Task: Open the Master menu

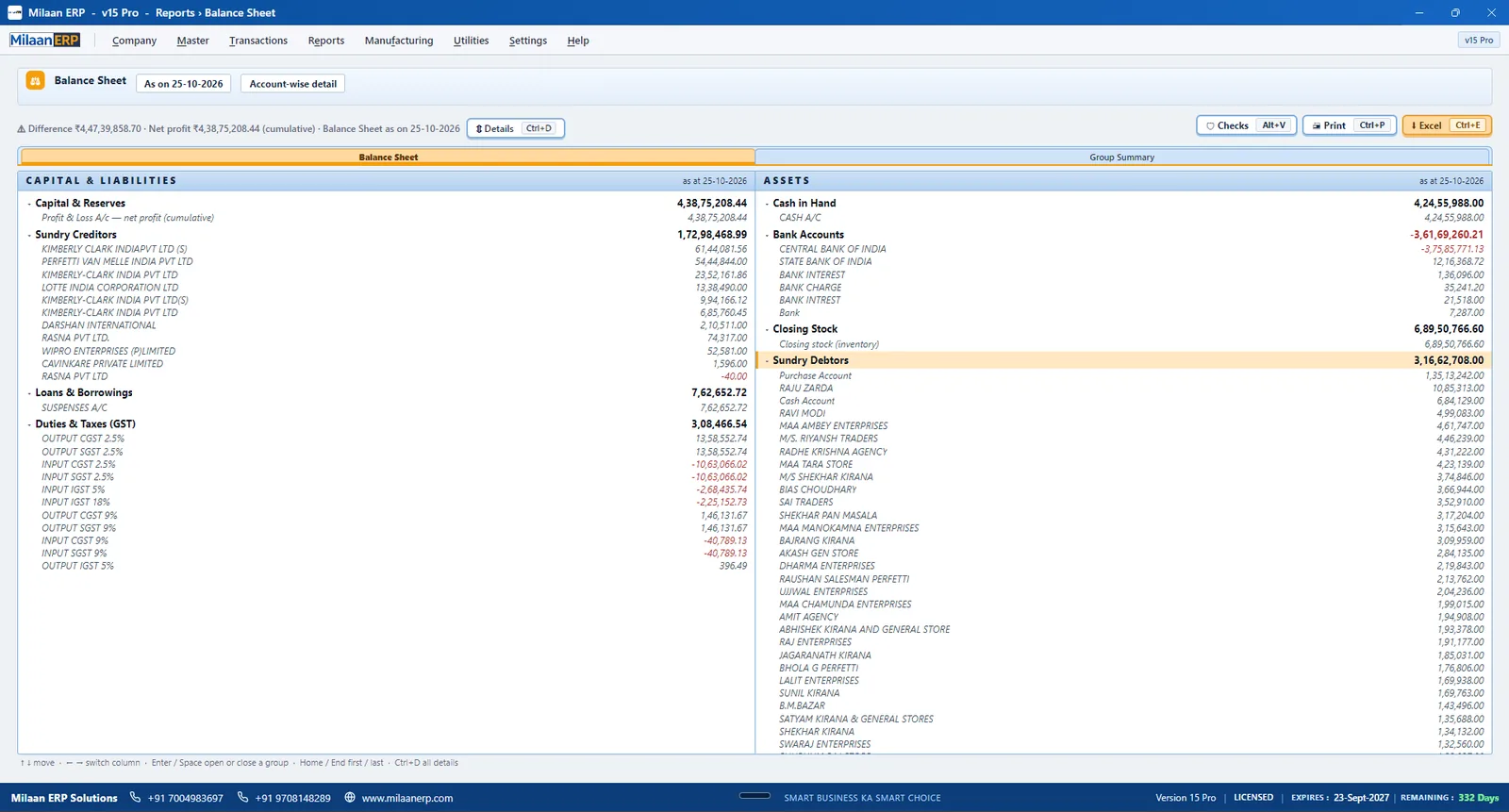Action: (x=192, y=41)
